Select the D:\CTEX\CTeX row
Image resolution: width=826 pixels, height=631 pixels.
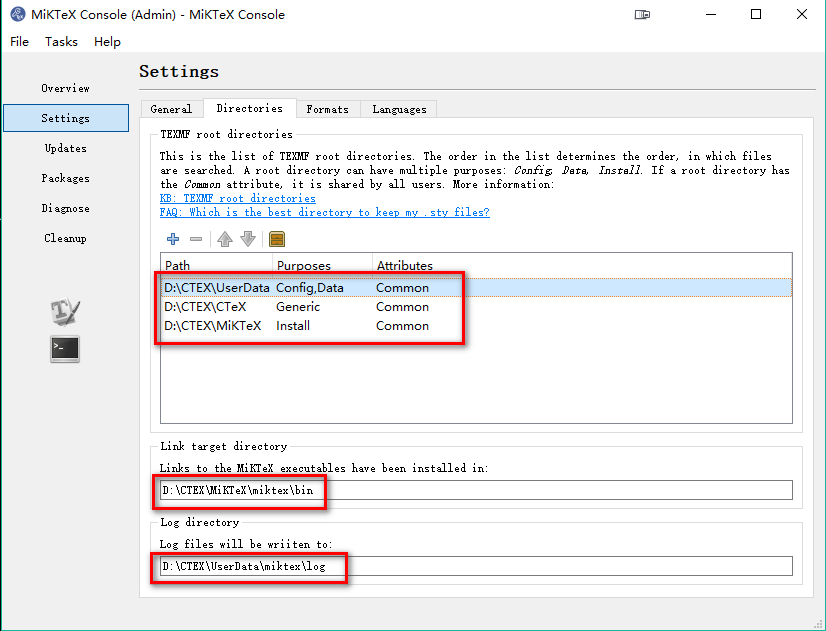(476, 307)
